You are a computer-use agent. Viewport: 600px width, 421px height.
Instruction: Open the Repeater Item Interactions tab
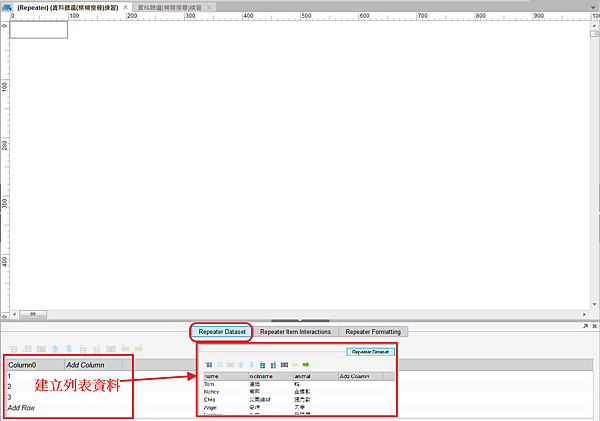pos(295,332)
